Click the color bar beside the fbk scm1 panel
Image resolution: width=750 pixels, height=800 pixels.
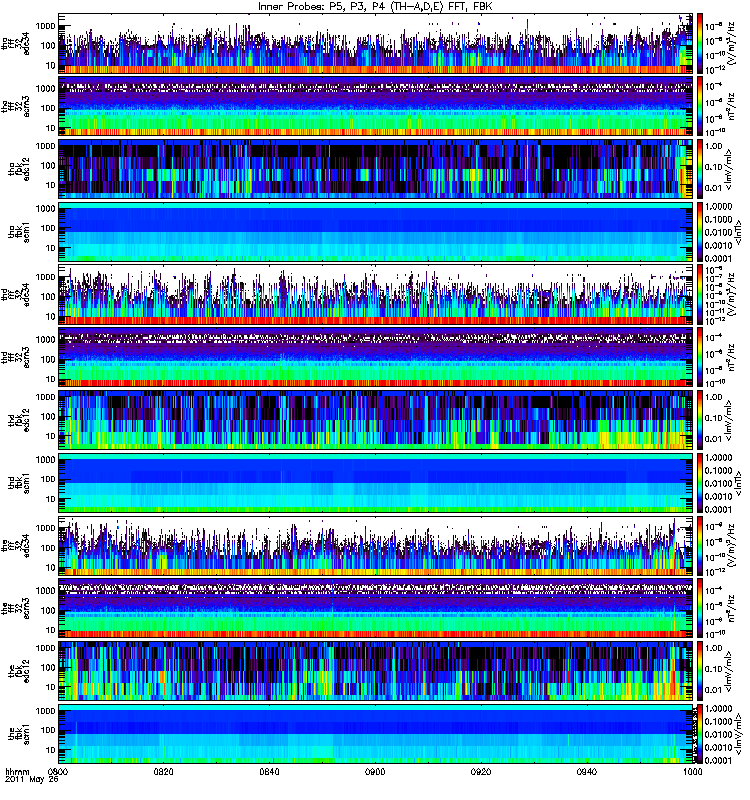coord(699,734)
